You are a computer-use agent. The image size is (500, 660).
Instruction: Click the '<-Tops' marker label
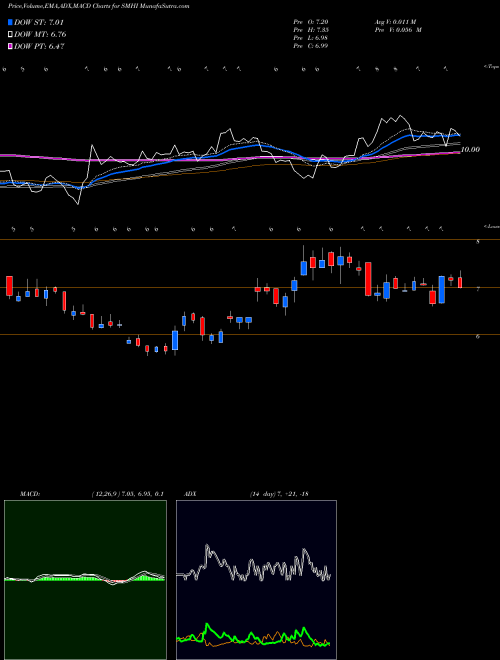[x=491, y=67]
